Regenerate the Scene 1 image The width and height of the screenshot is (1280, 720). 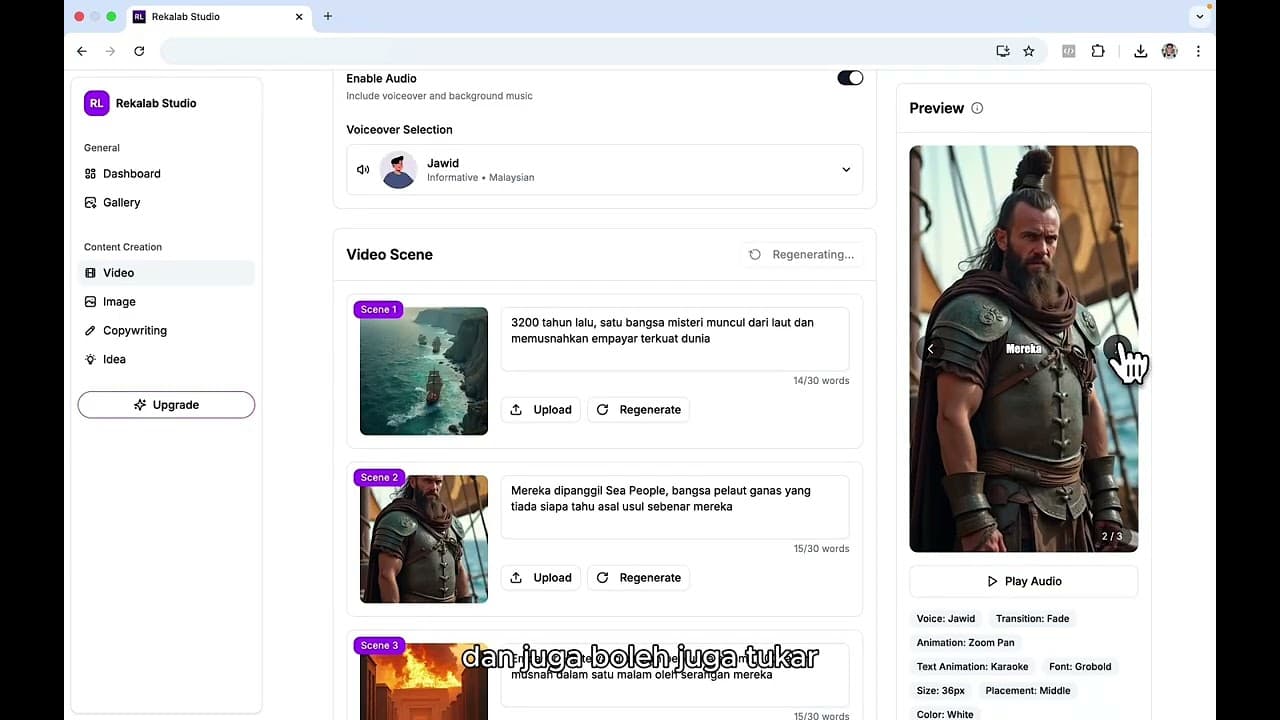pos(638,410)
